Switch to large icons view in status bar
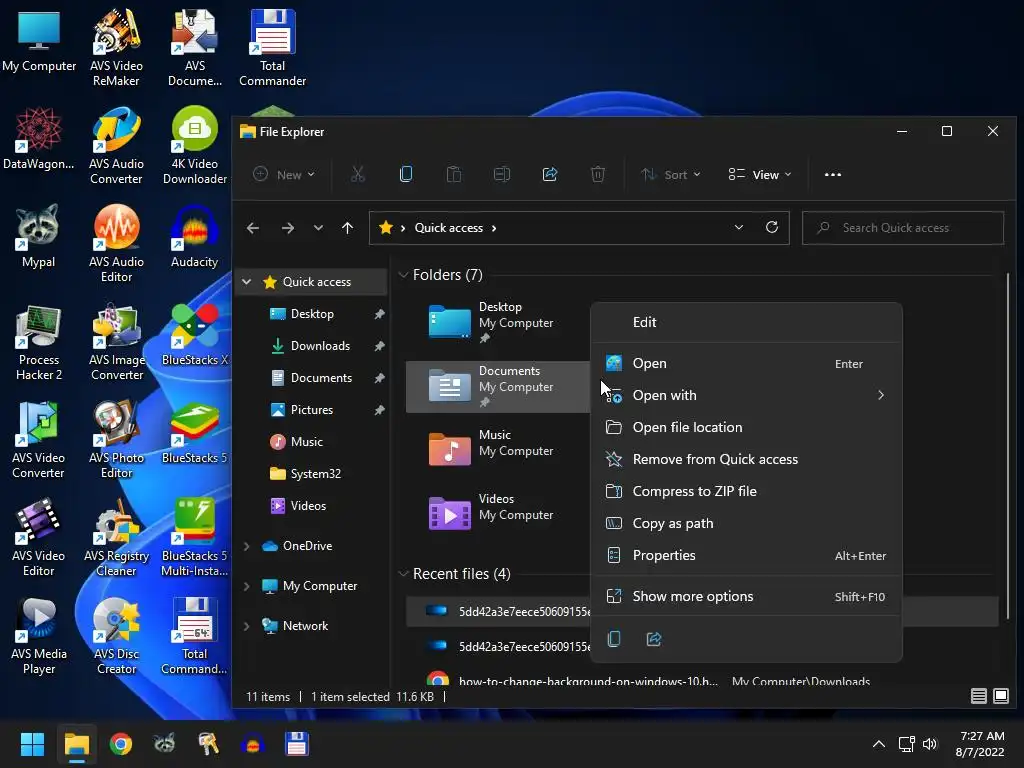 click(1000, 696)
